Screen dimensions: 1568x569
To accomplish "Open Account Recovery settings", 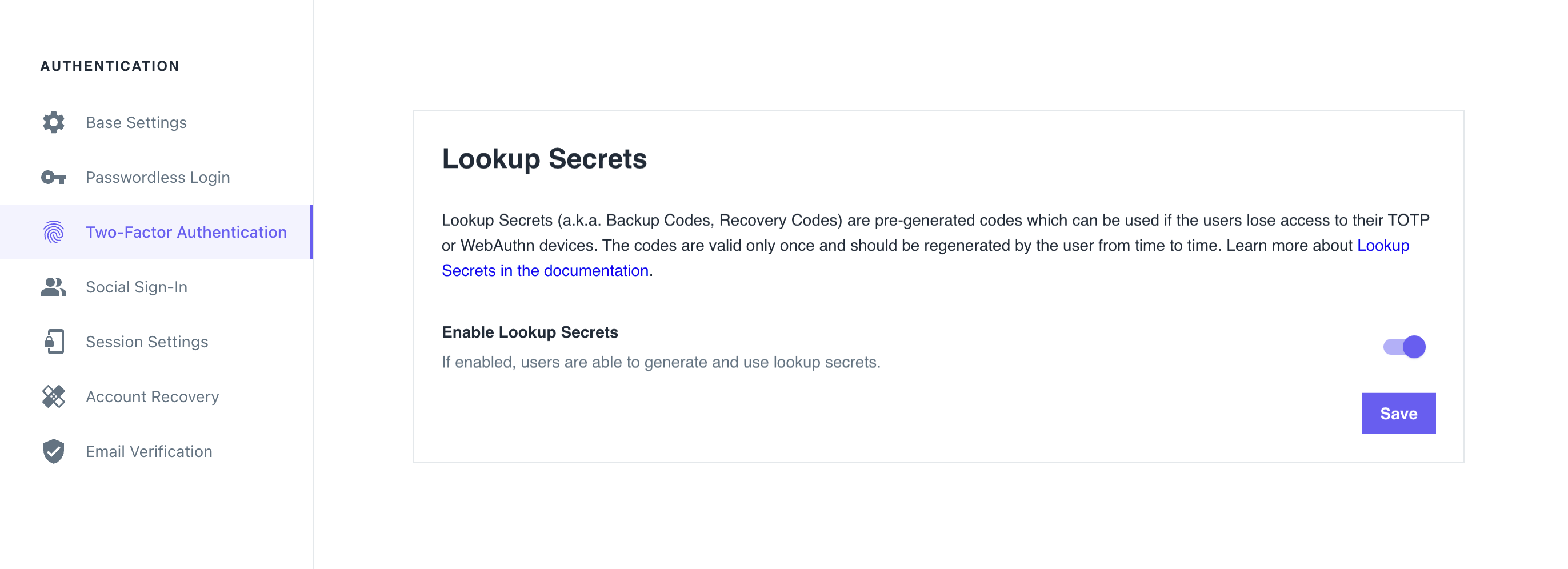I will pos(152,396).
